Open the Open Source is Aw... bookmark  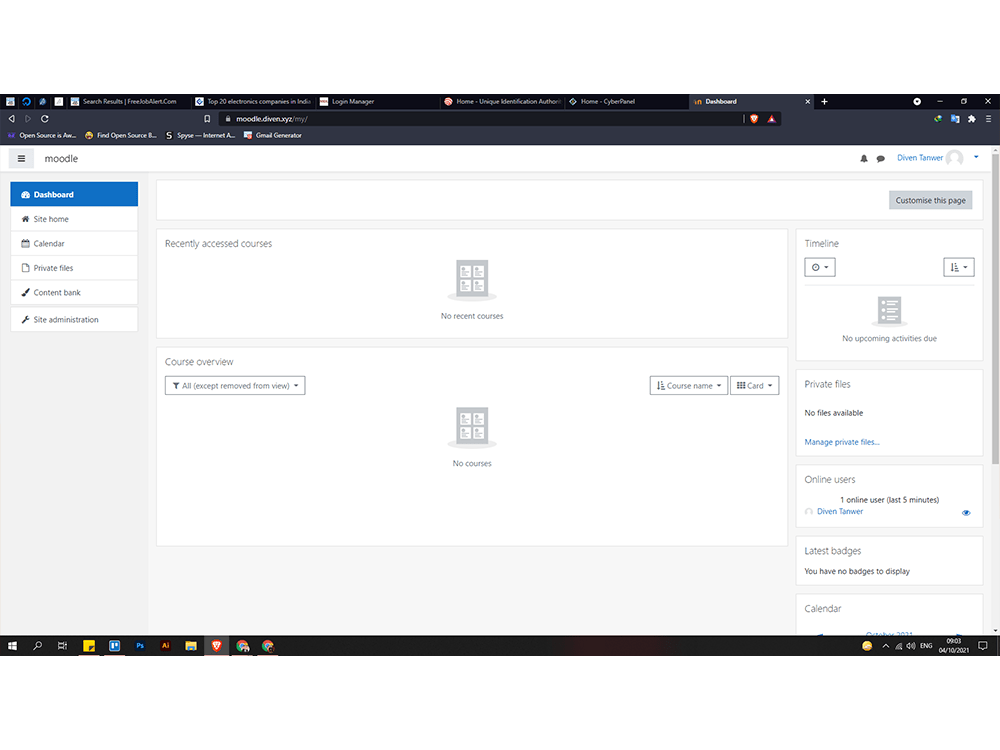pyautogui.click(x=42, y=135)
